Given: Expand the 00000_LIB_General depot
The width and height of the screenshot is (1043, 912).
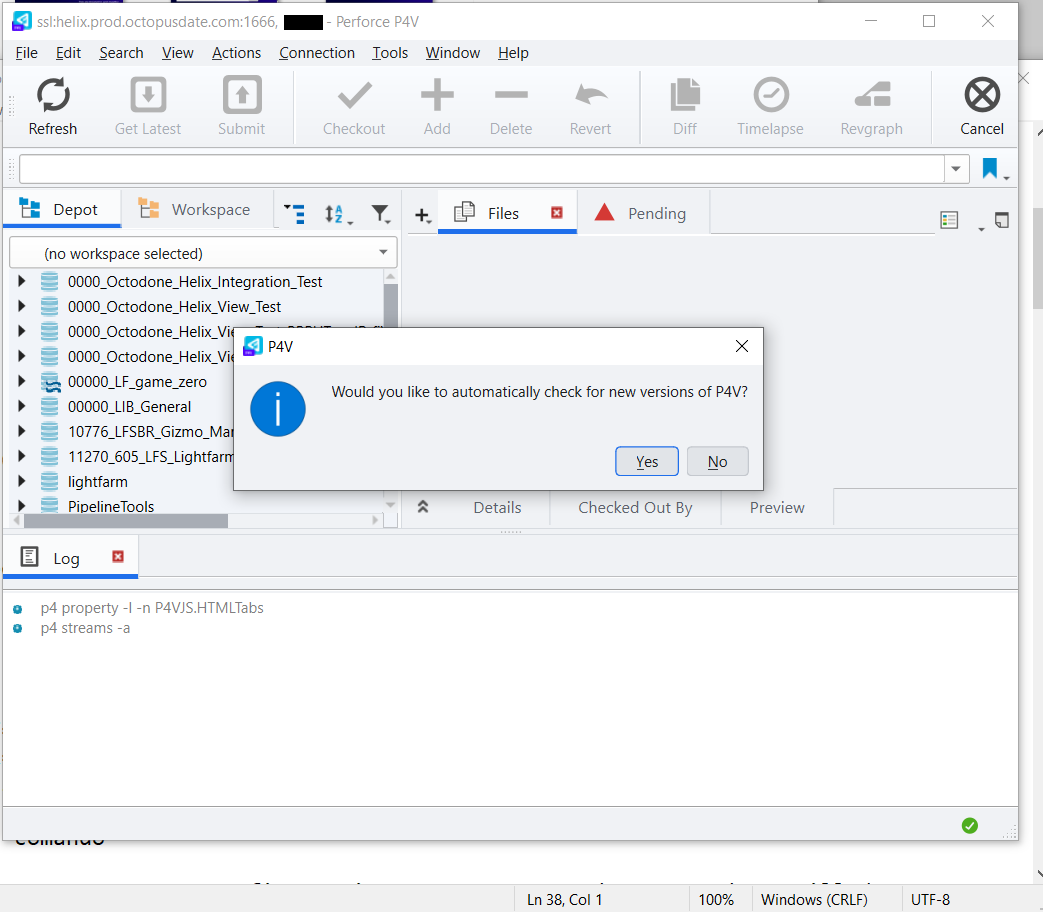Looking at the screenshot, I should pyautogui.click(x=21, y=406).
